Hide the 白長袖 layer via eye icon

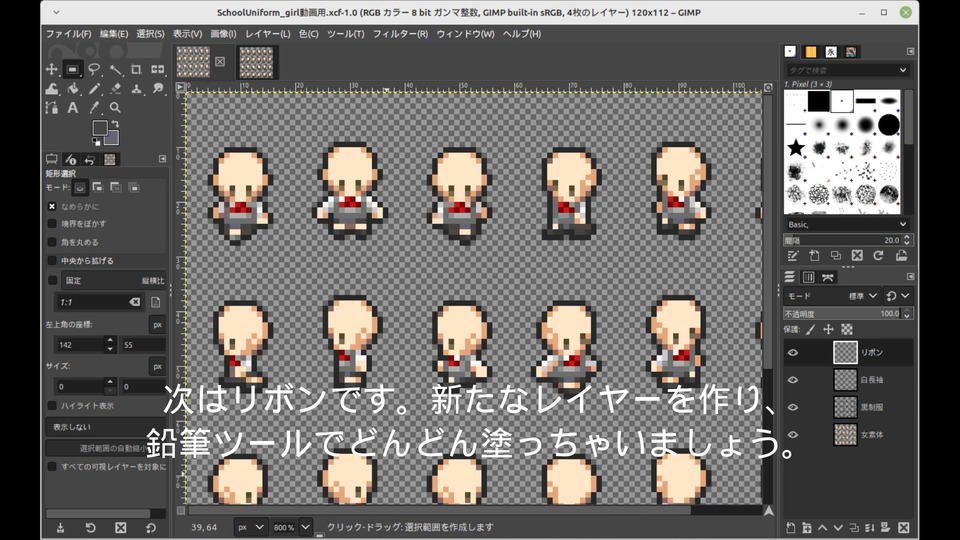[x=793, y=380]
